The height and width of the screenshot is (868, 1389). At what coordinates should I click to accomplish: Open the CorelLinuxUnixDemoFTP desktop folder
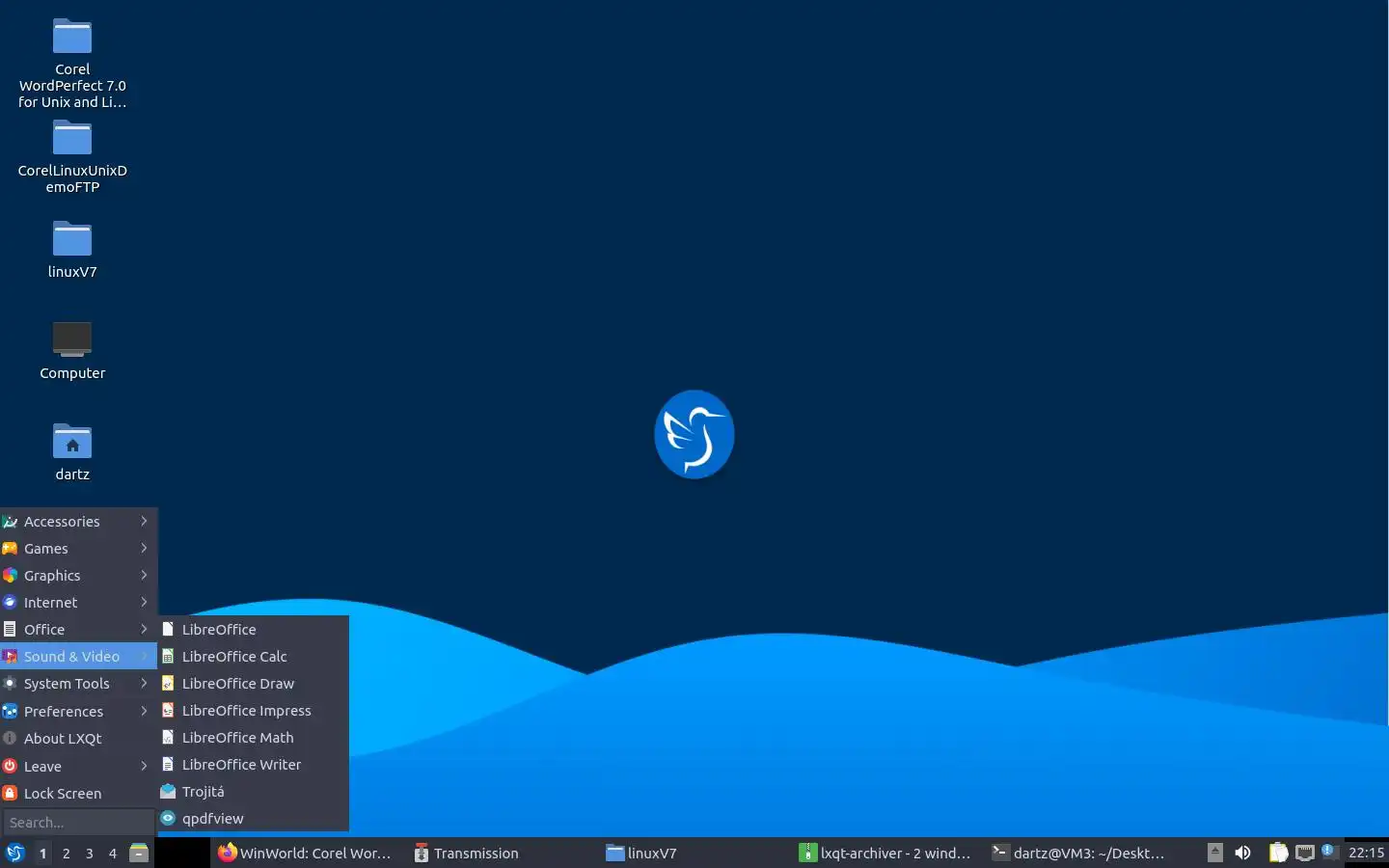point(72,156)
